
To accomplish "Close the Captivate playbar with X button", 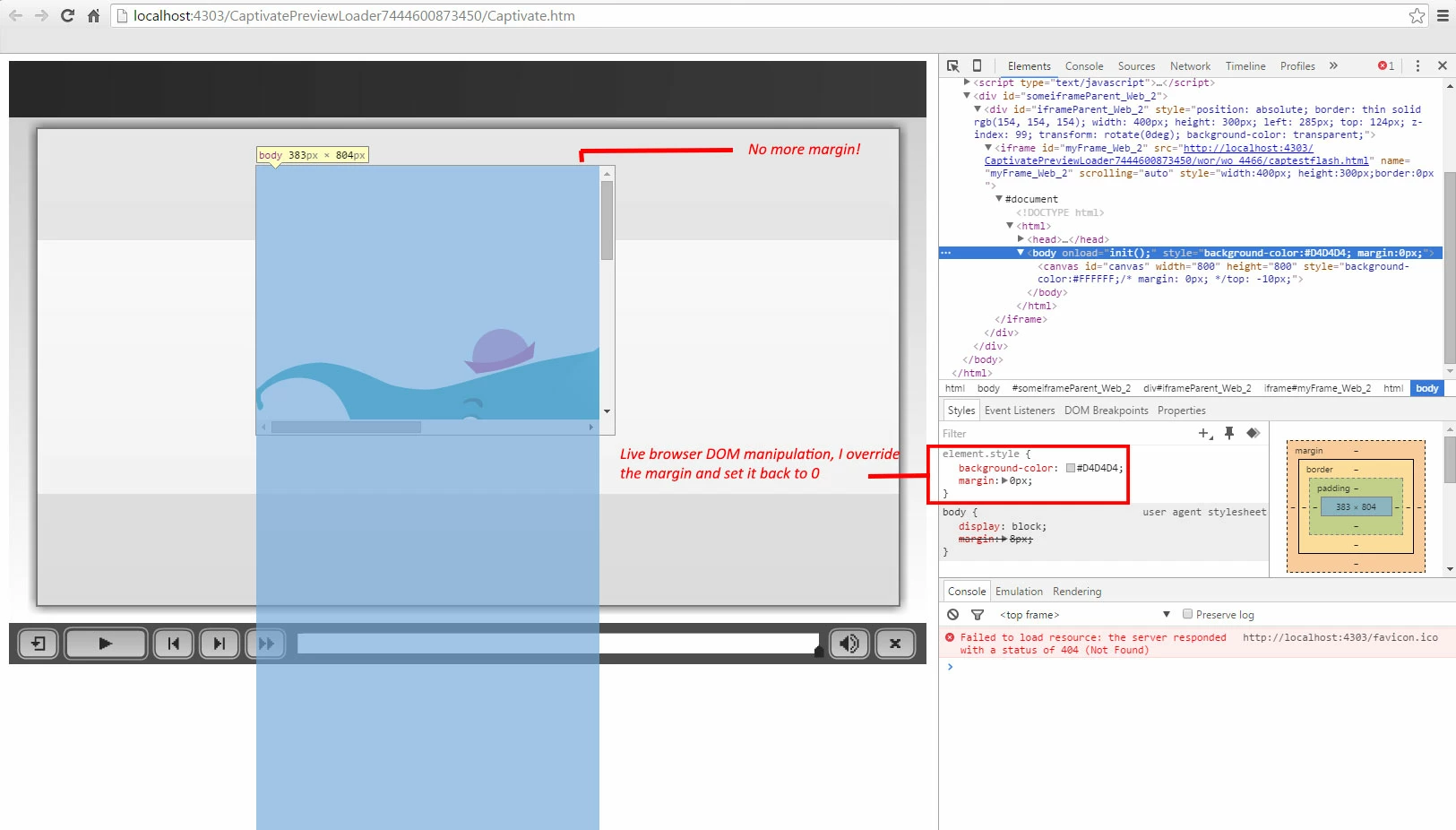I will [x=895, y=644].
